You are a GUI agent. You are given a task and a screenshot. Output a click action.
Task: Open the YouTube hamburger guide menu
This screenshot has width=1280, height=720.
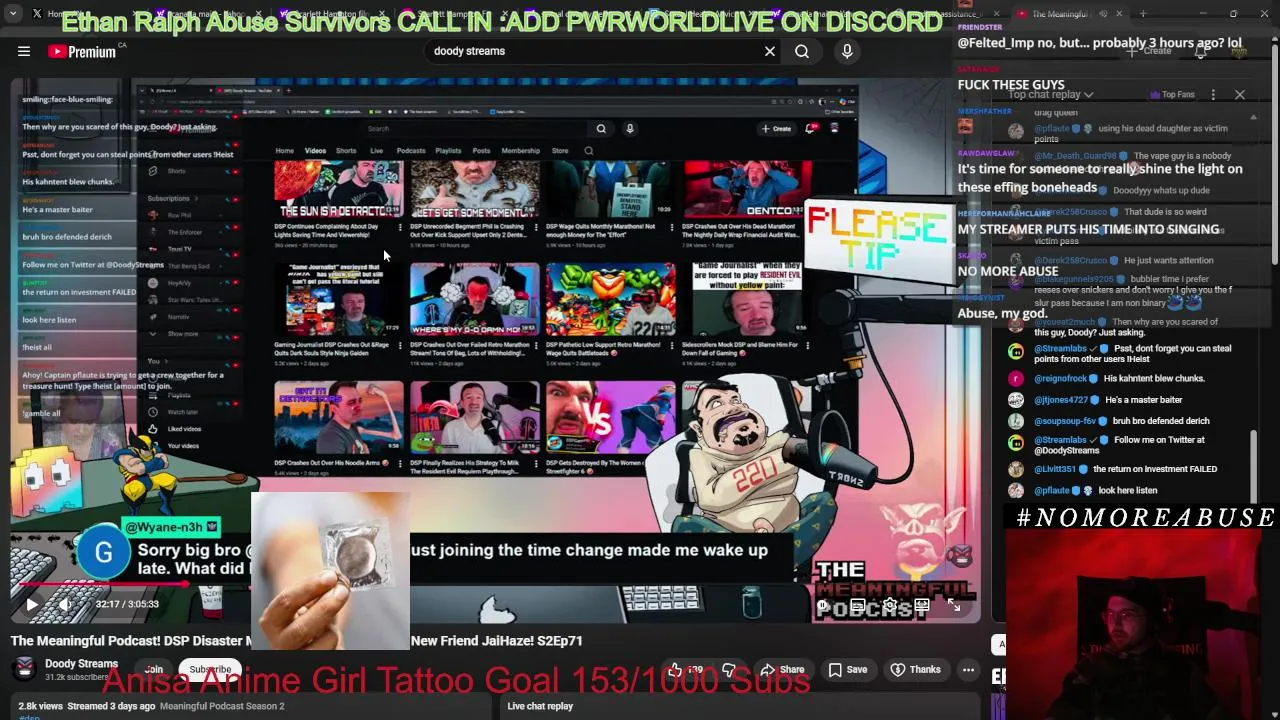point(24,51)
